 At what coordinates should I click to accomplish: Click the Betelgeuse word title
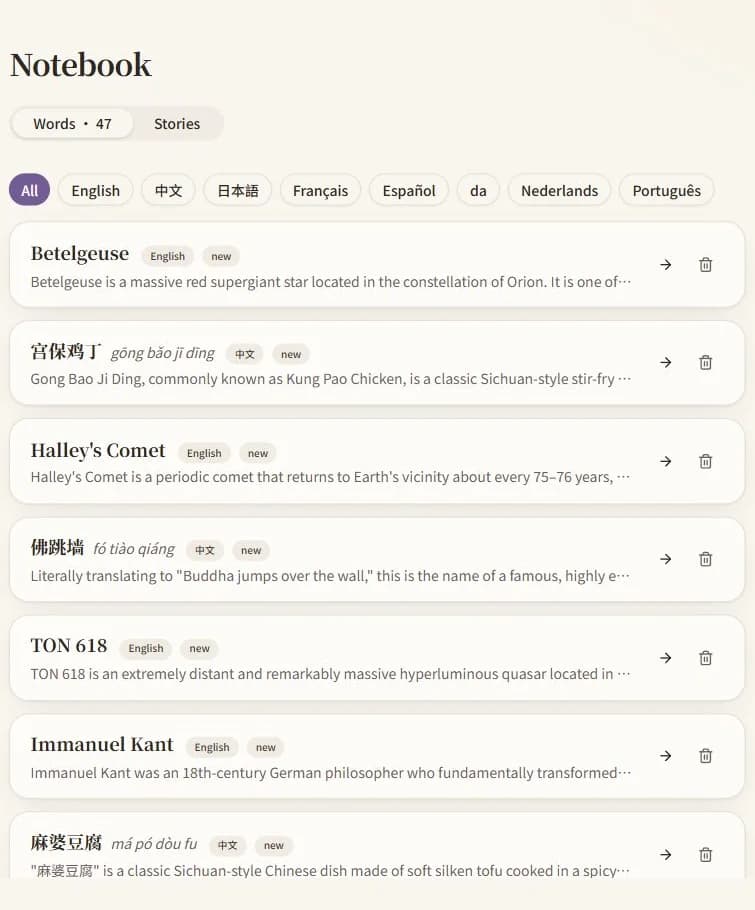click(x=80, y=254)
